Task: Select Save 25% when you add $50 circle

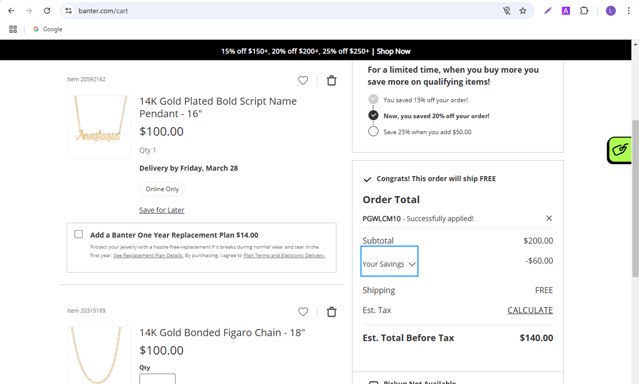Action: tap(373, 131)
